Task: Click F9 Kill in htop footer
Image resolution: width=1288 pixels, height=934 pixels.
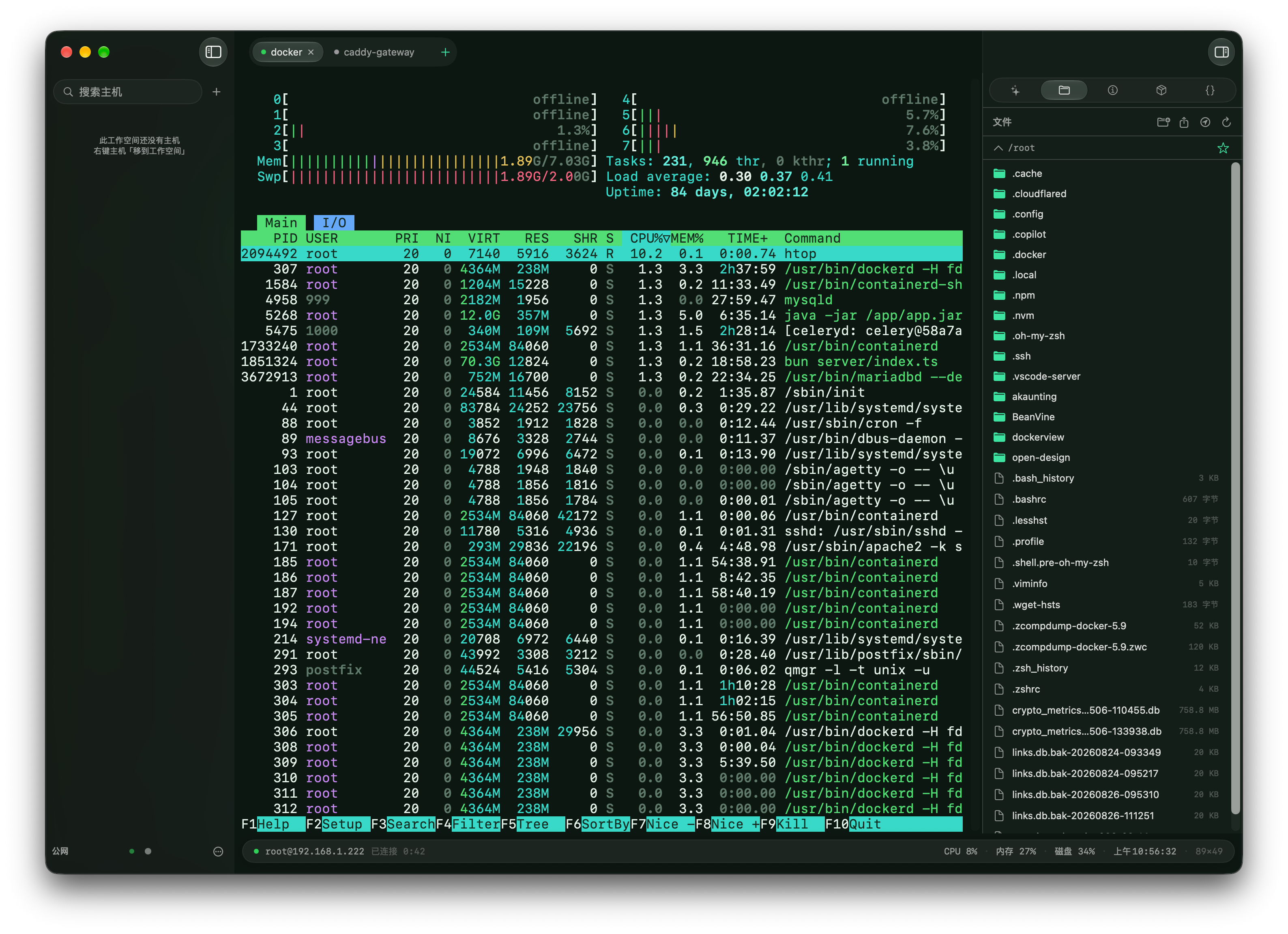Action: pos(792,824)
